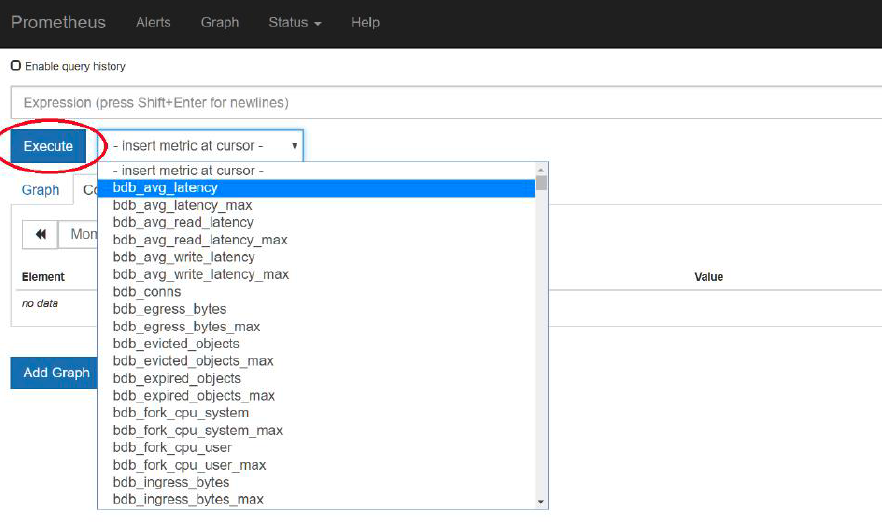Click the dropdown list scroll-down arrow
This screenshot has width=882, height=527.
541,502
